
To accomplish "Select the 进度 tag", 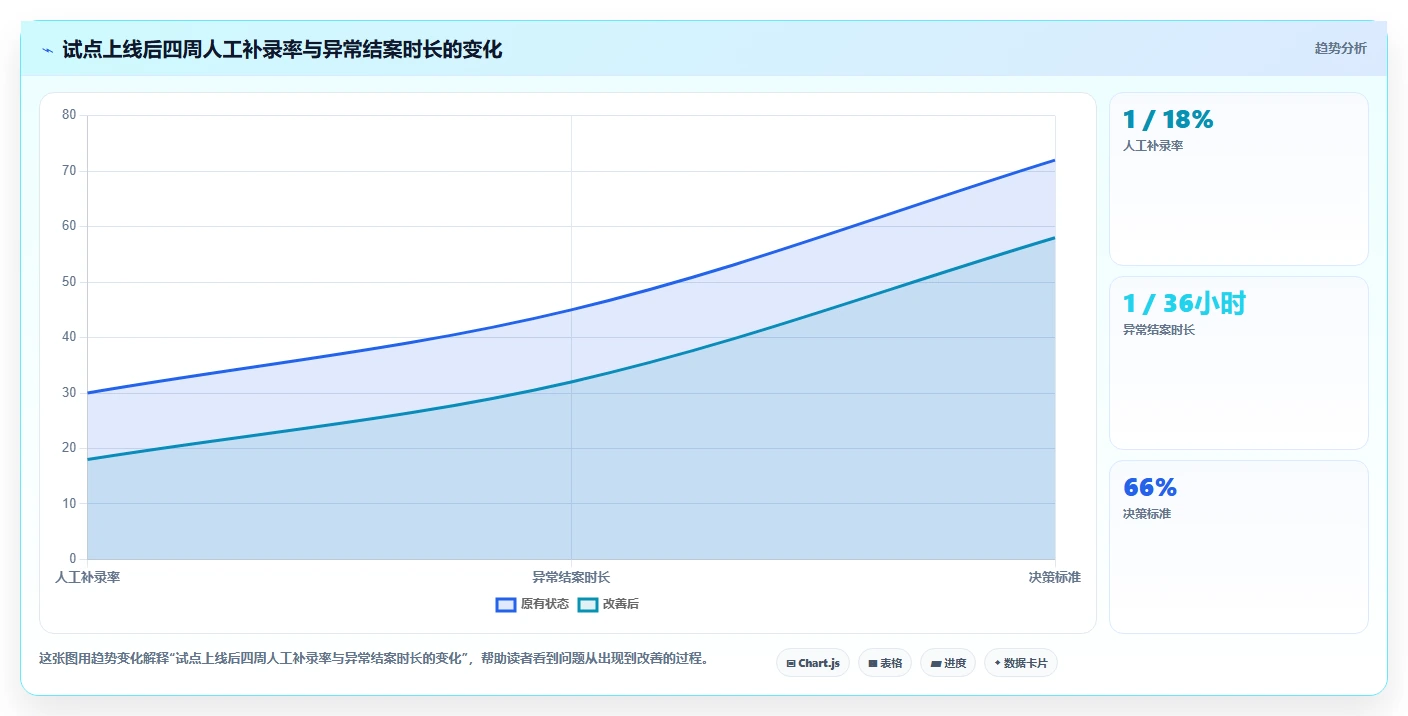I will pyautogui.click(x=948, y=663).
